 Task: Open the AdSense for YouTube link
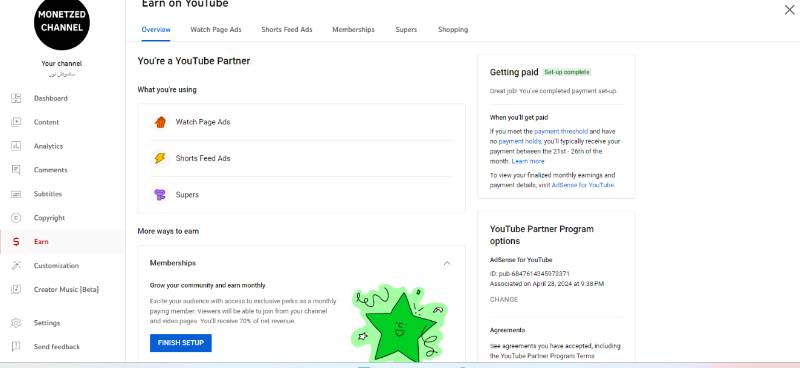pos(583,185)
